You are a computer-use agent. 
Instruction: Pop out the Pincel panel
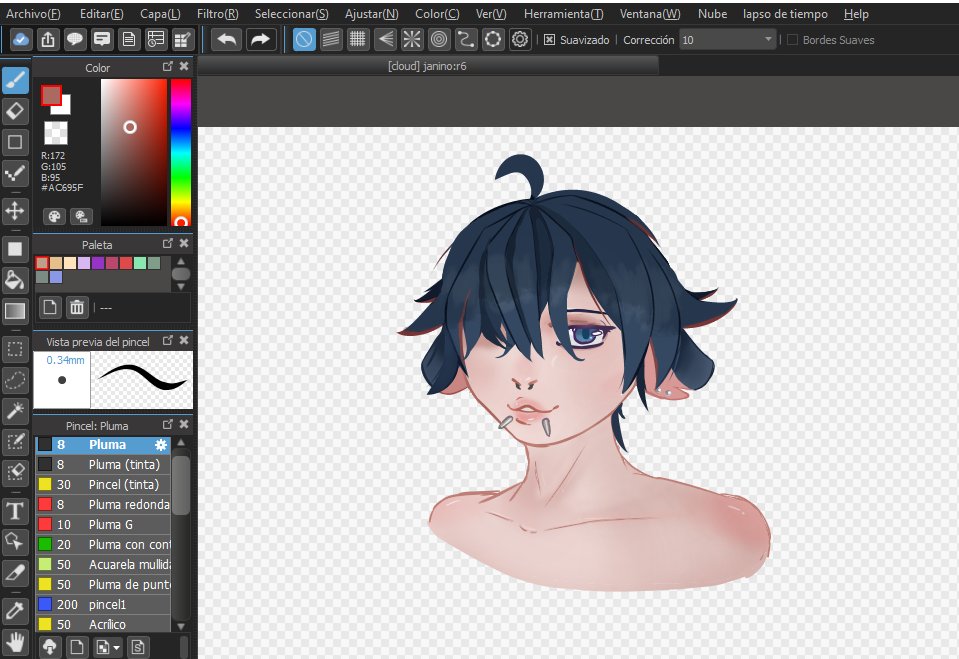pos(168,425)
